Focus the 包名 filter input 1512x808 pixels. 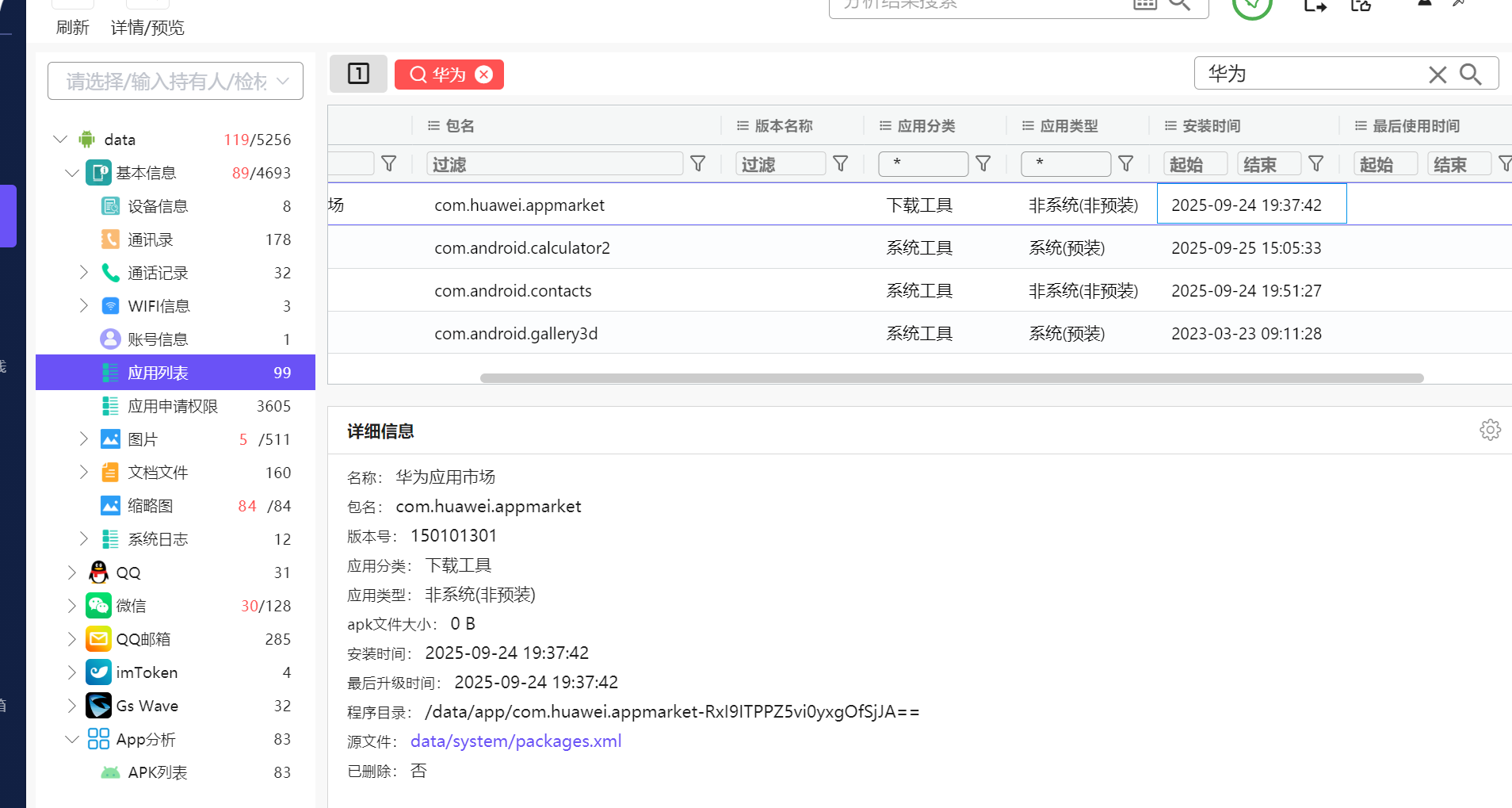pyautogui.click(x=555, y=164)
